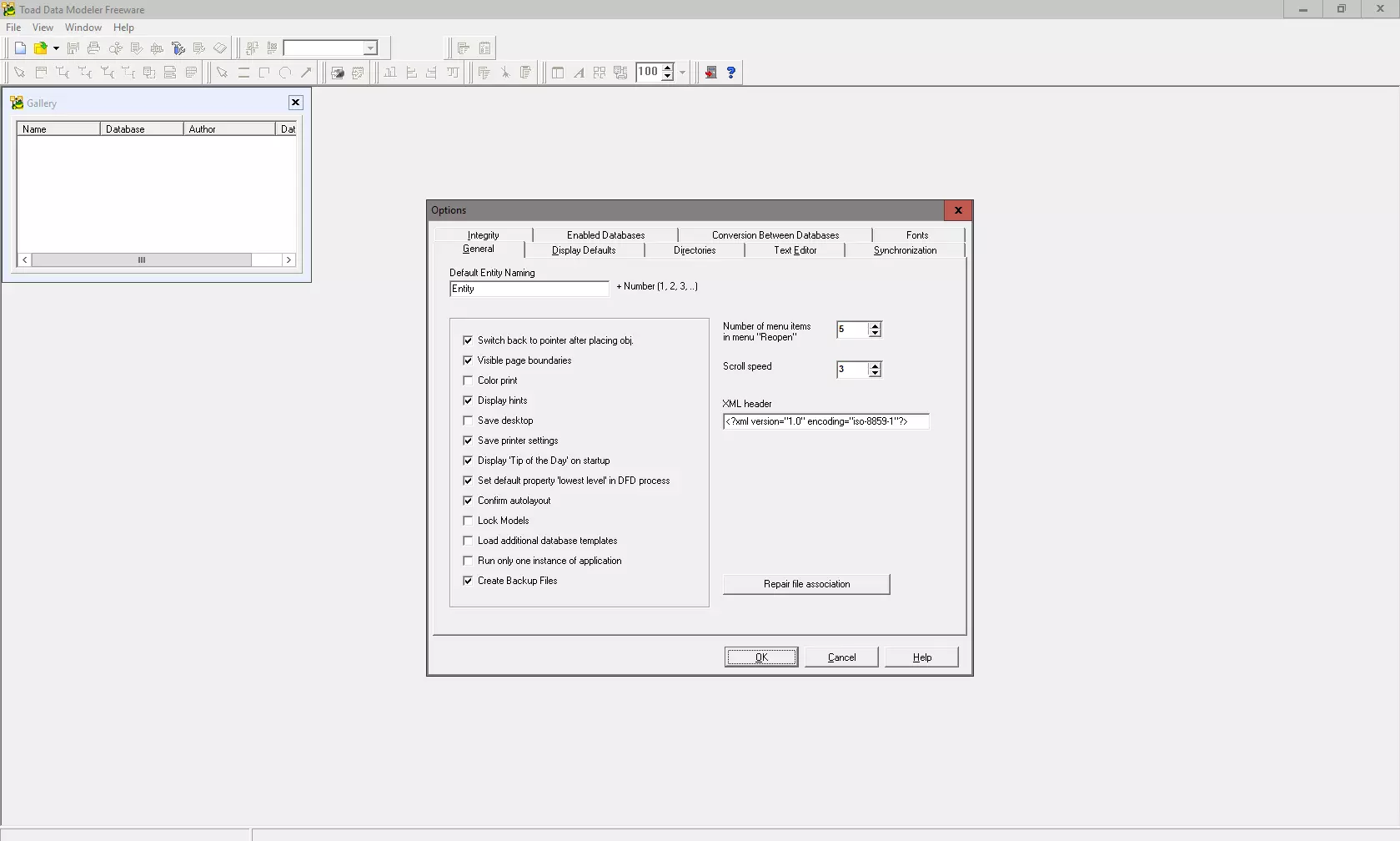Click the zoom value field showing 100
Image resolution: width=1400 pixels, height=841 pixels.
(648, 73)
